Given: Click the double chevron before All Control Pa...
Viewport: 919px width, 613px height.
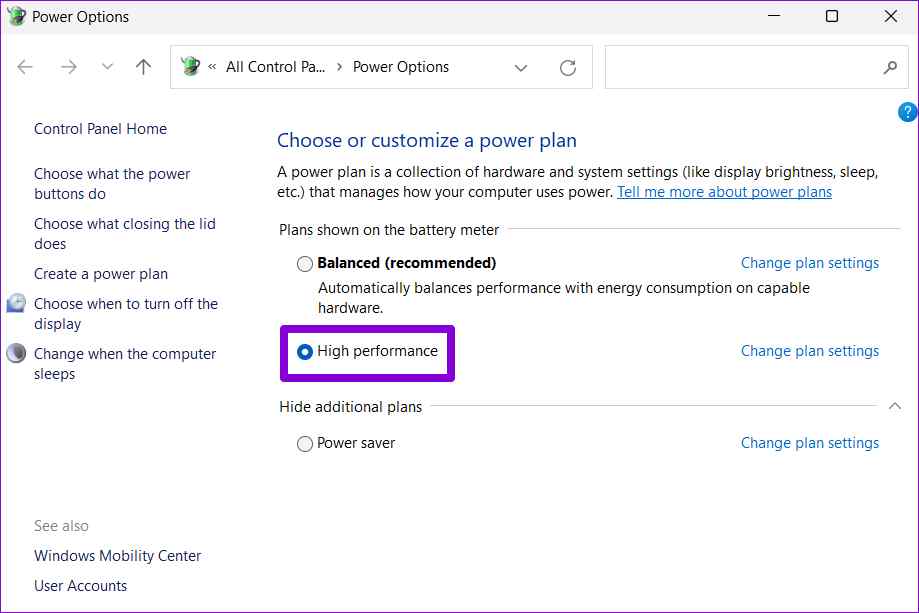Looking at the screenshot, I should point(212,67).
